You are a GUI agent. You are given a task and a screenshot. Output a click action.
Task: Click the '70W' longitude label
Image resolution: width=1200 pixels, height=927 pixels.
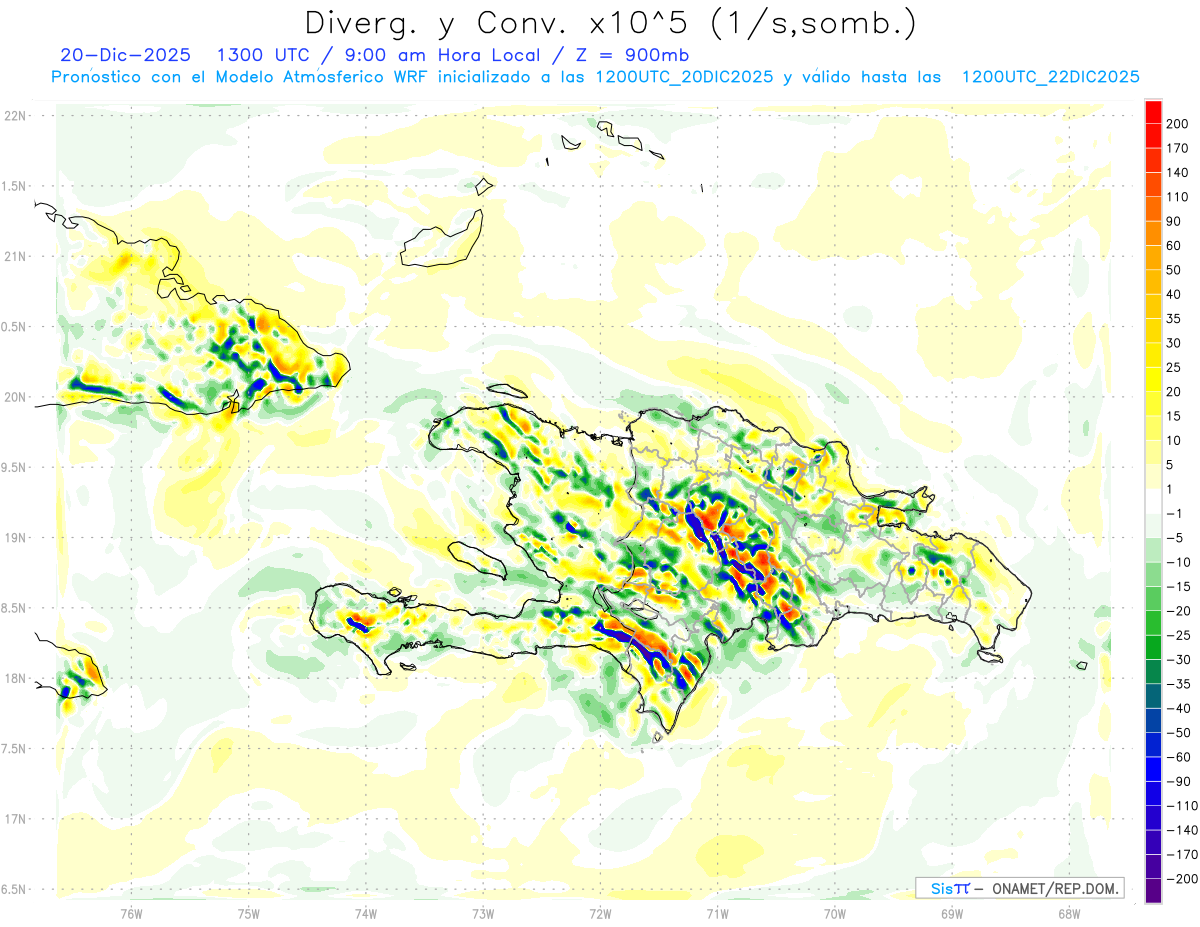(x=835, y=913)
